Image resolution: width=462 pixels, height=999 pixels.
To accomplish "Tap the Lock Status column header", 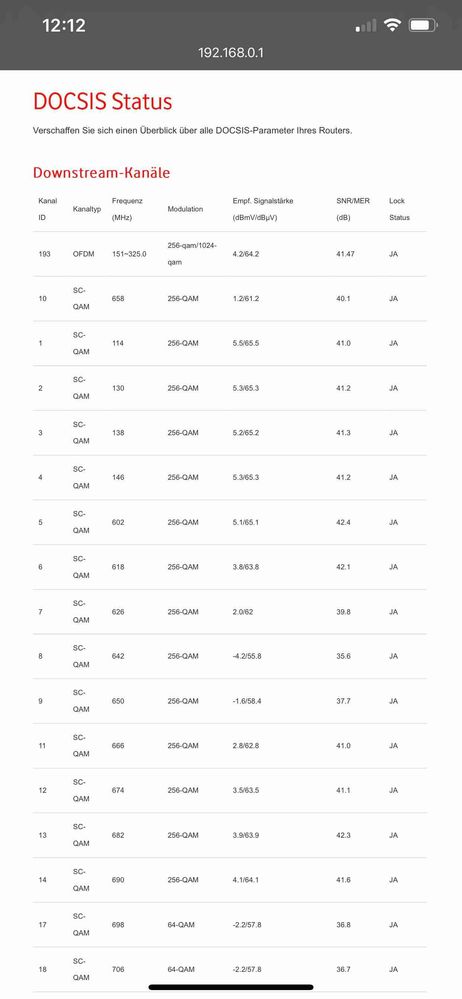I will 400,209.
